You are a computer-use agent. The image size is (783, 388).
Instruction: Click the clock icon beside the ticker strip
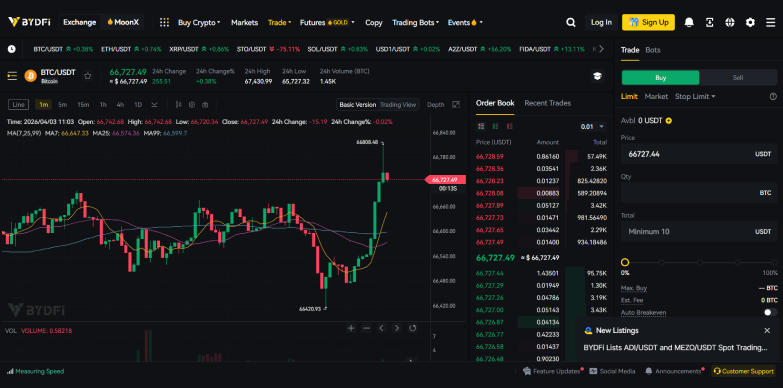pos(11,49)
